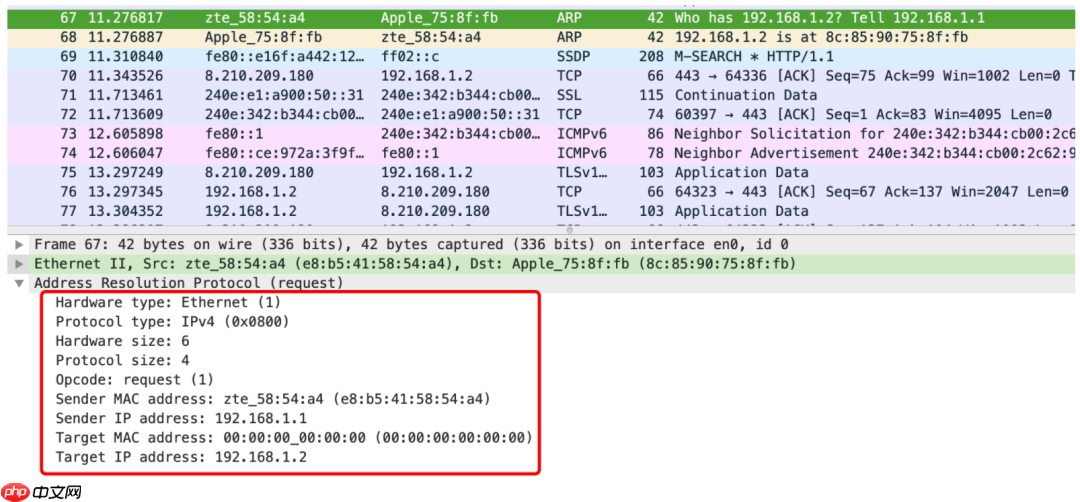
Task: Click SSL protocol cell in packet 71
Action: [569, 95]
